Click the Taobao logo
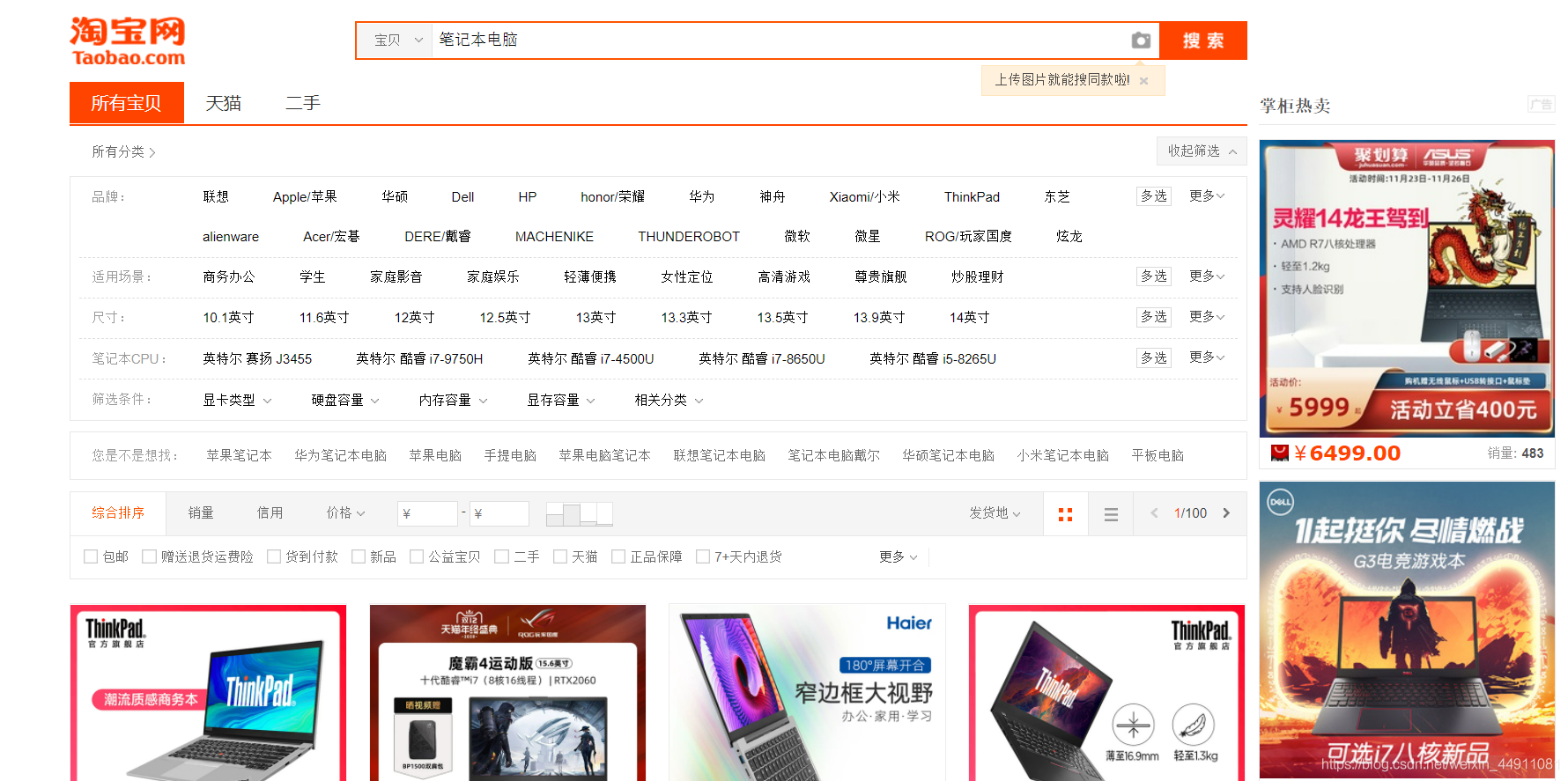1568x781 pixels. coord(128,41)
